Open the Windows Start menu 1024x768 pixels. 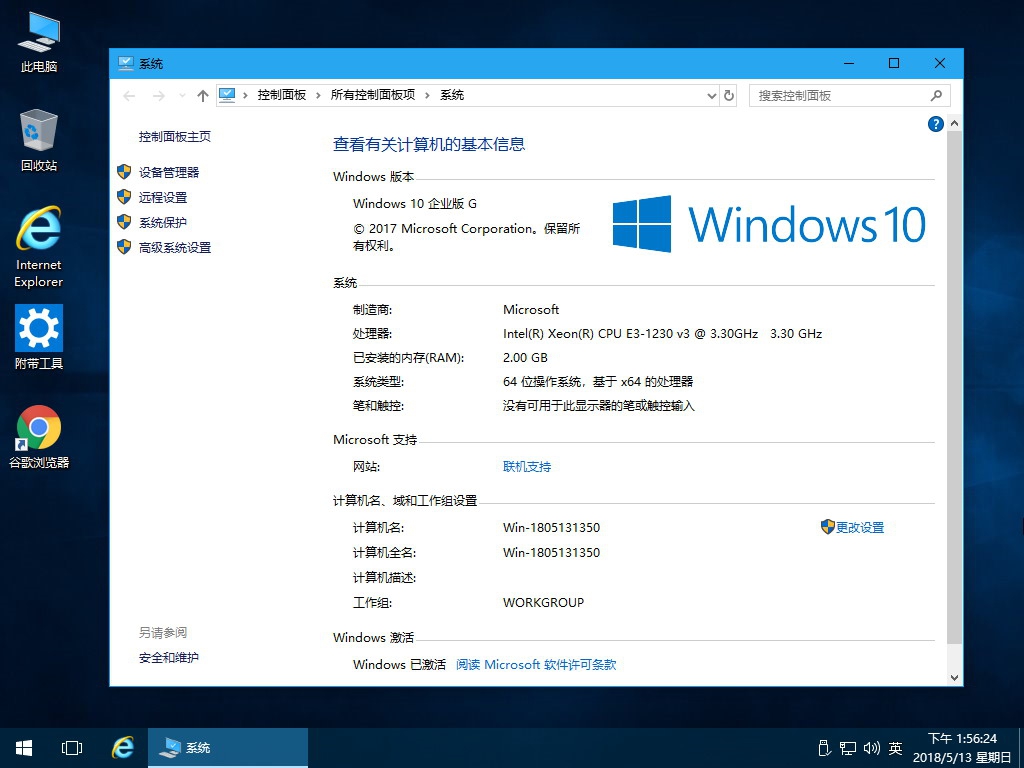point(24,748)
